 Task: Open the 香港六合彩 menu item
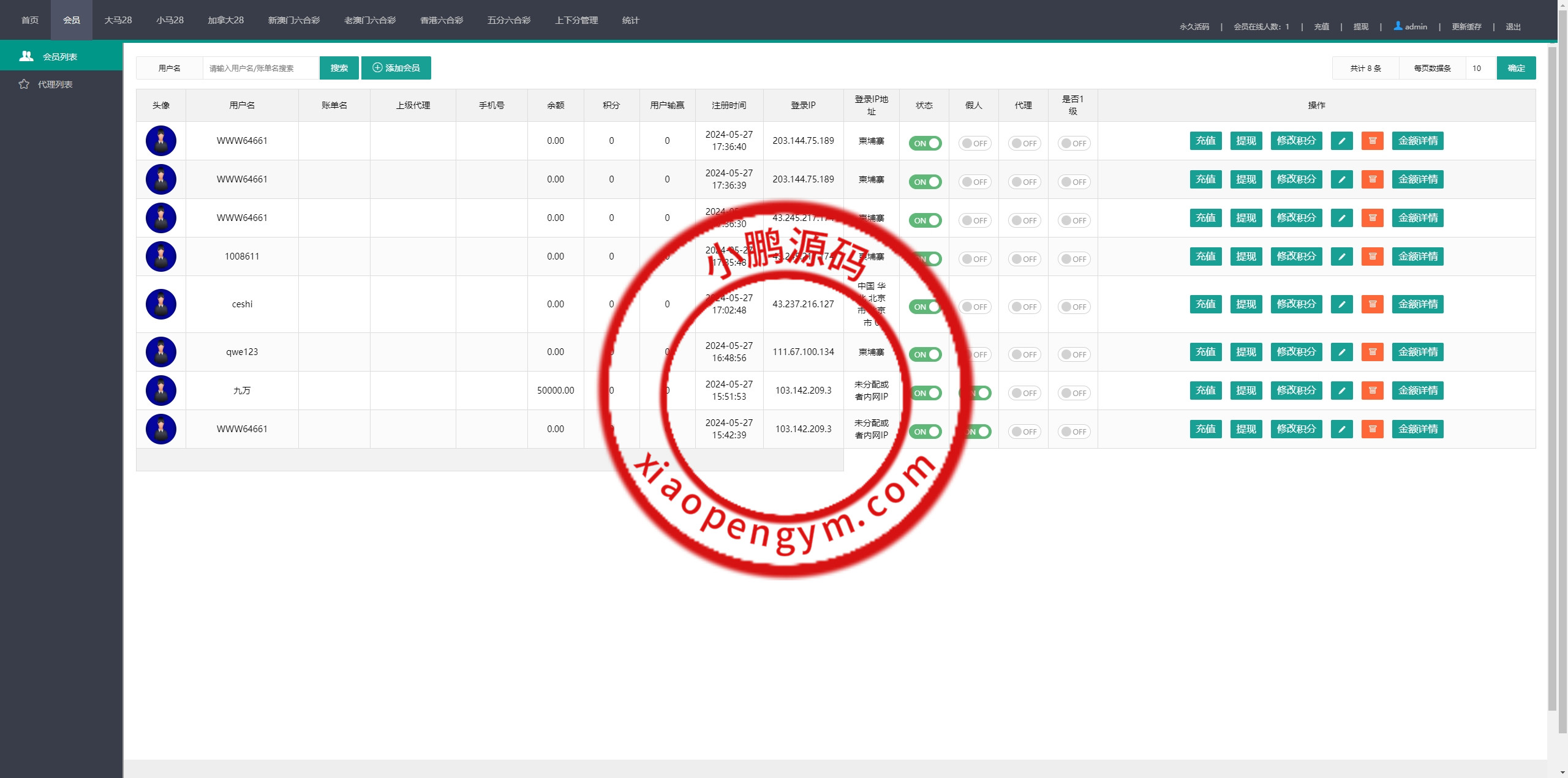tap(442, 20)
